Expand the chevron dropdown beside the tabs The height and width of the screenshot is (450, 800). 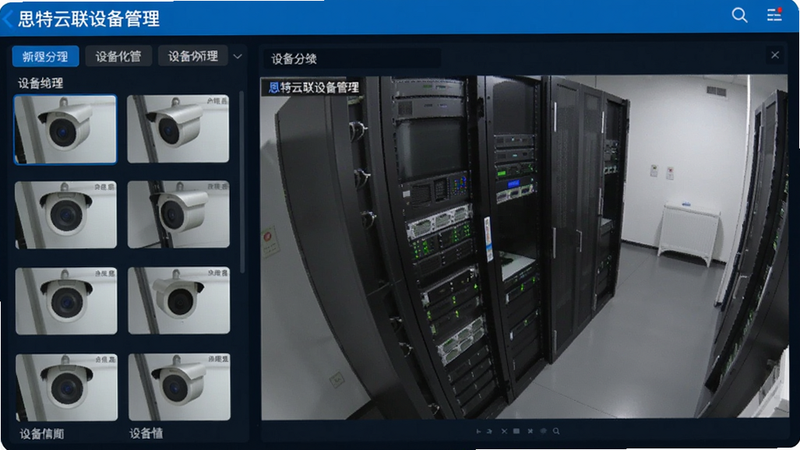[238, 56]
